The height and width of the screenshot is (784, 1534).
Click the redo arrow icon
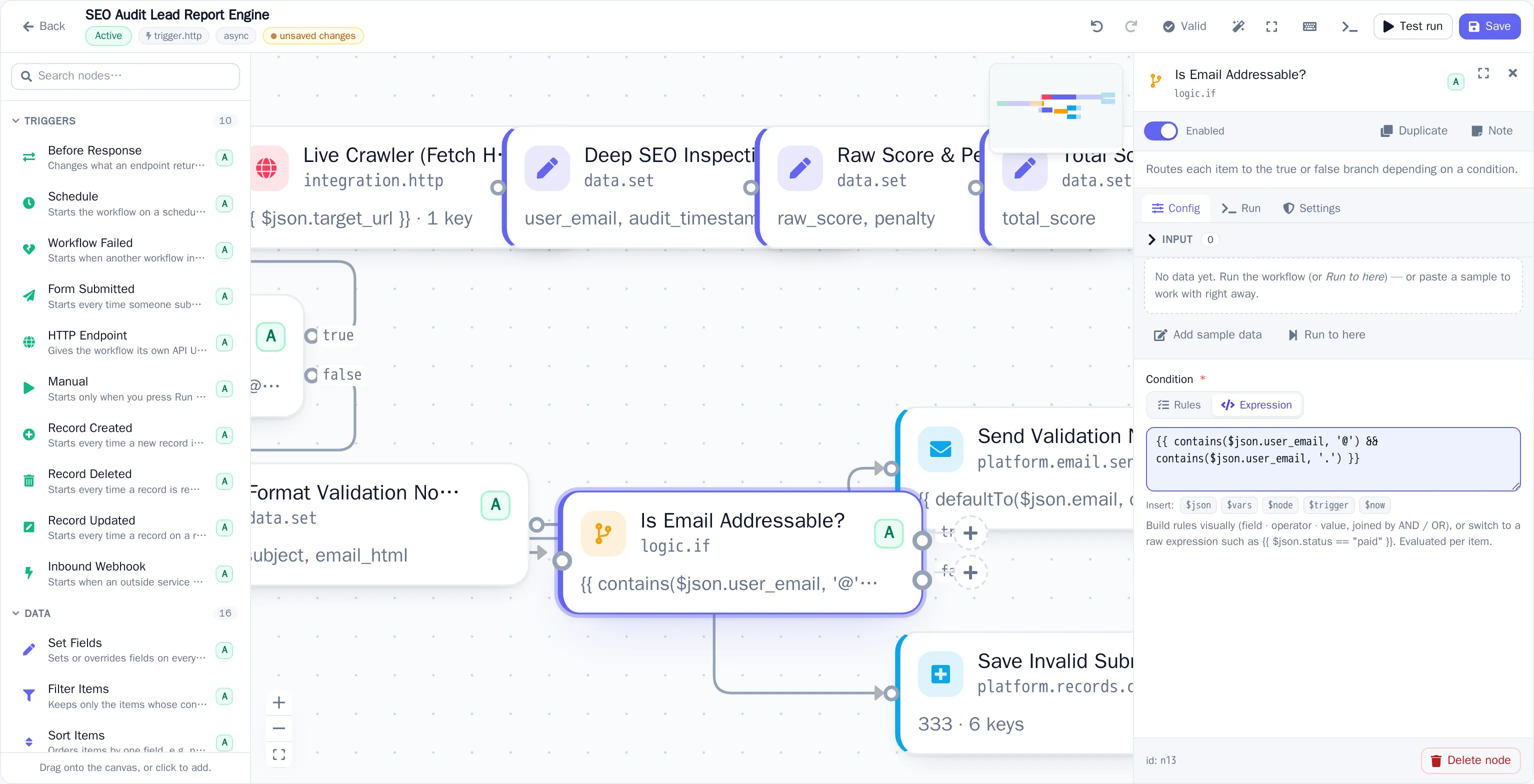tap(1130, 26)
